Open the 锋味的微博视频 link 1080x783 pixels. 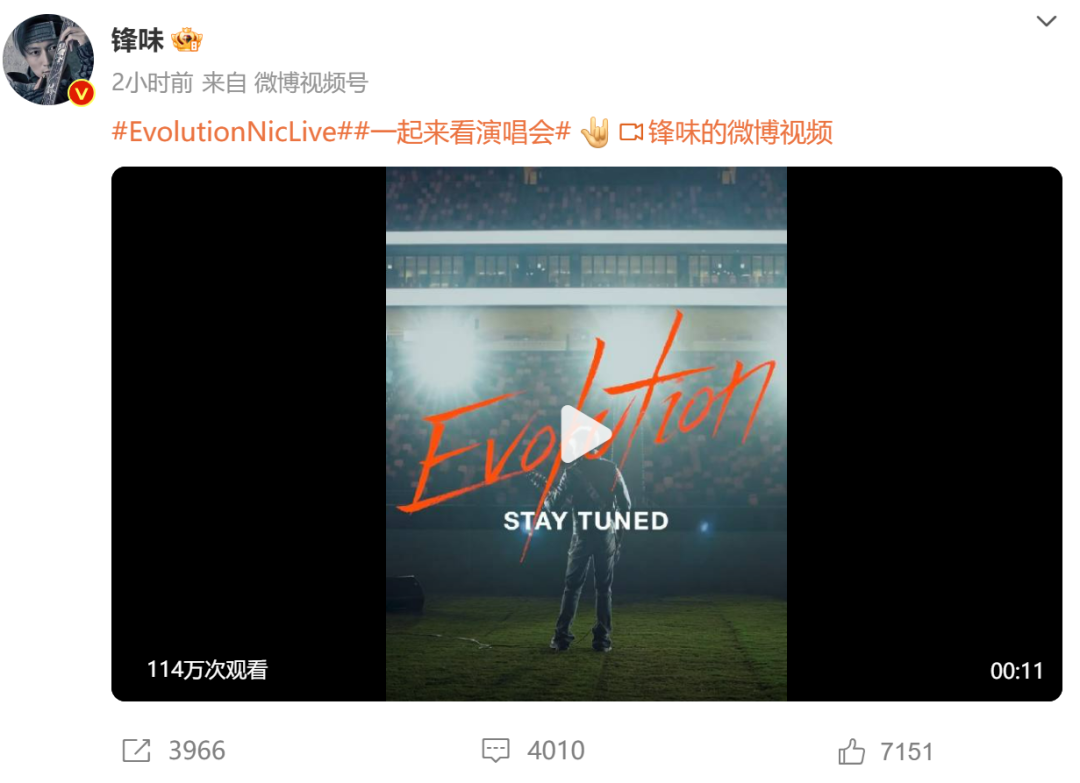[x=740, y=132]
